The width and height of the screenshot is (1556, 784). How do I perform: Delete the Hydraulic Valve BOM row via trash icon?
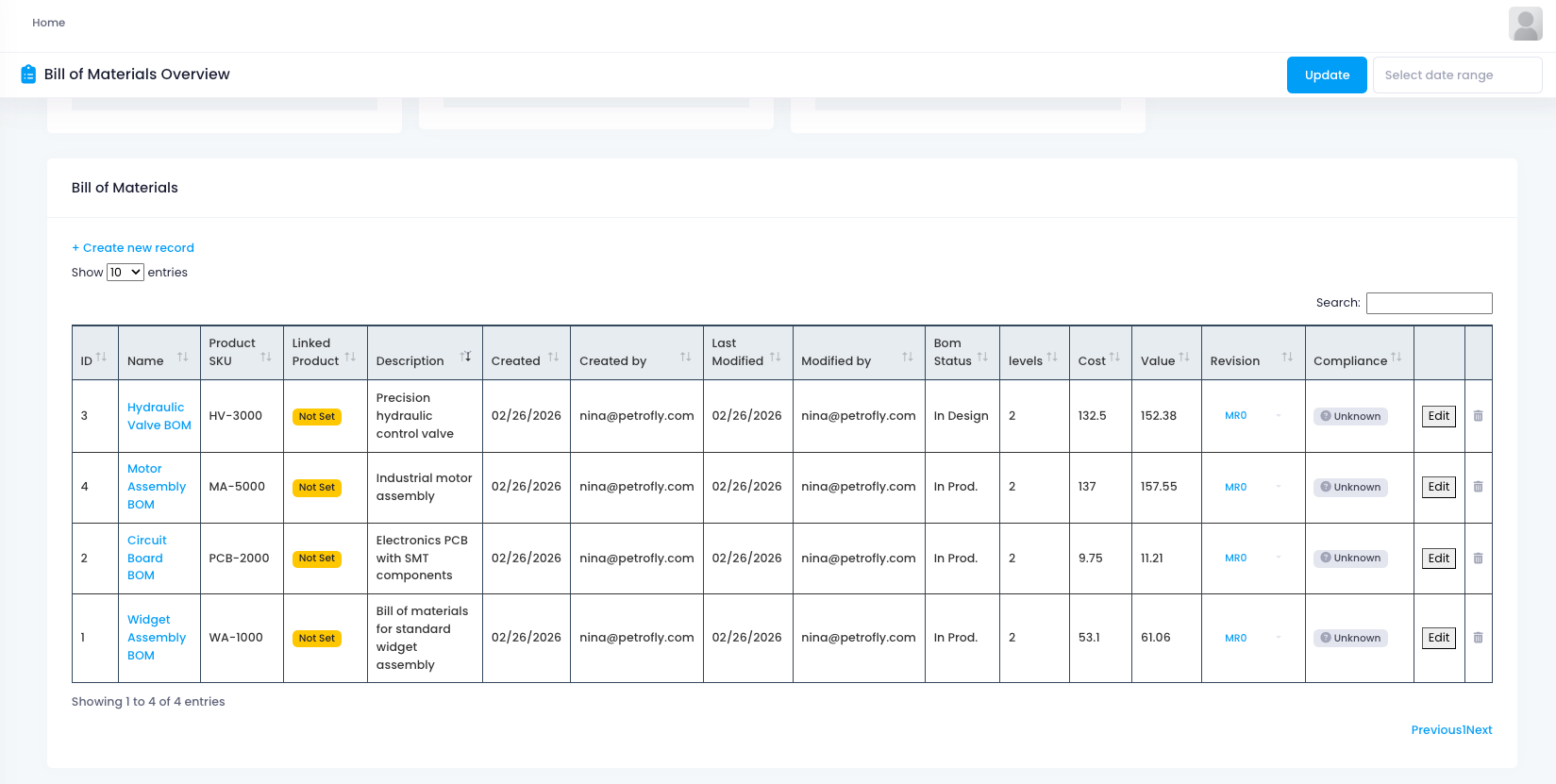tap(1478, 416)
